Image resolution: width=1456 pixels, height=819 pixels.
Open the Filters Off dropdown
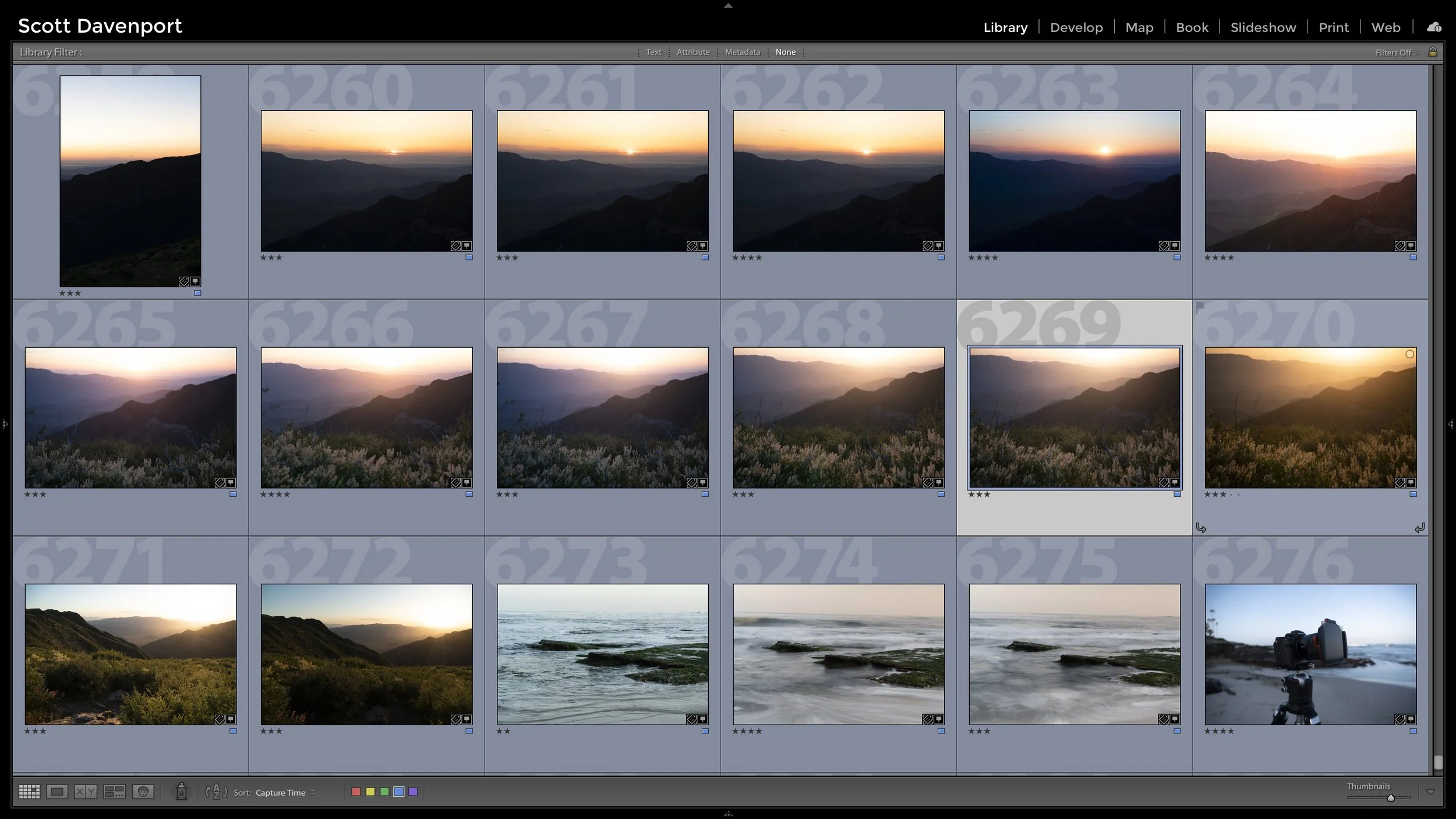click(1394, 52)
